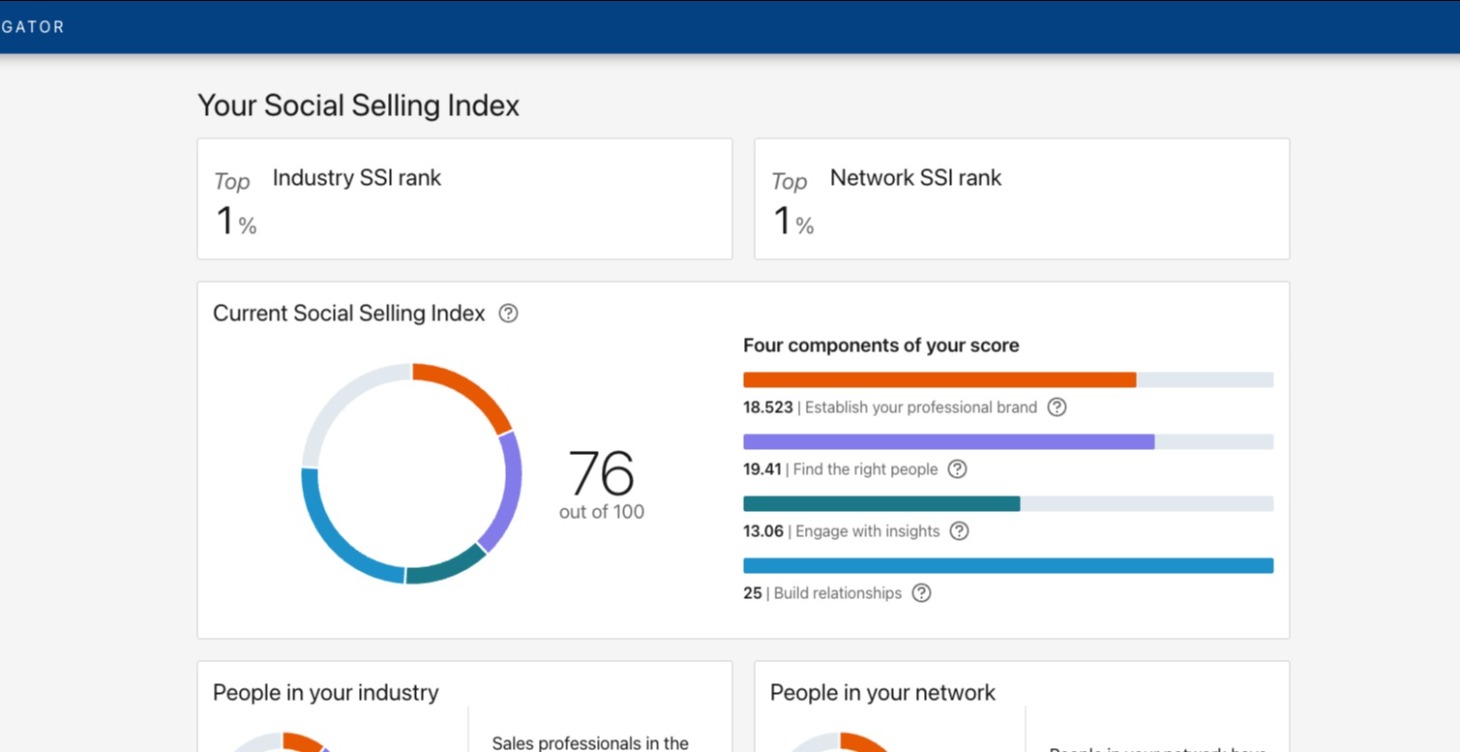
Task: Click 'Build relationships' label text
Action: point(838,593)
